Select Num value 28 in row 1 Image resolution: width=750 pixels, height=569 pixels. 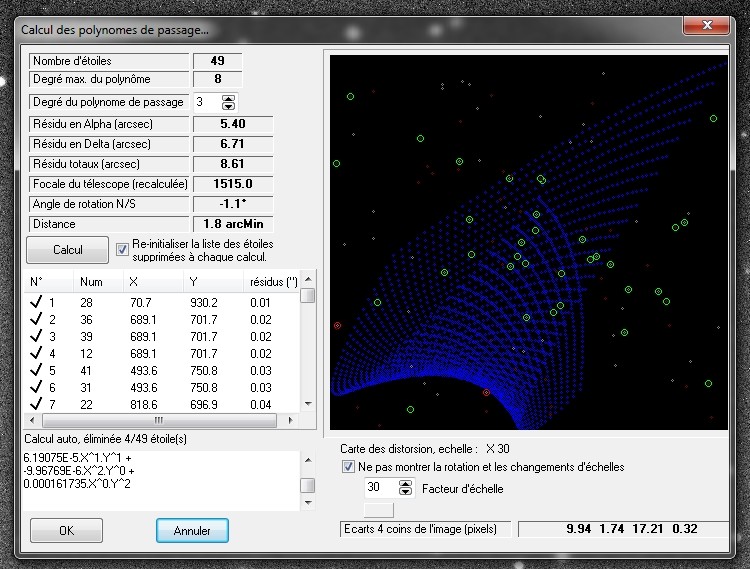pos(87,303)
